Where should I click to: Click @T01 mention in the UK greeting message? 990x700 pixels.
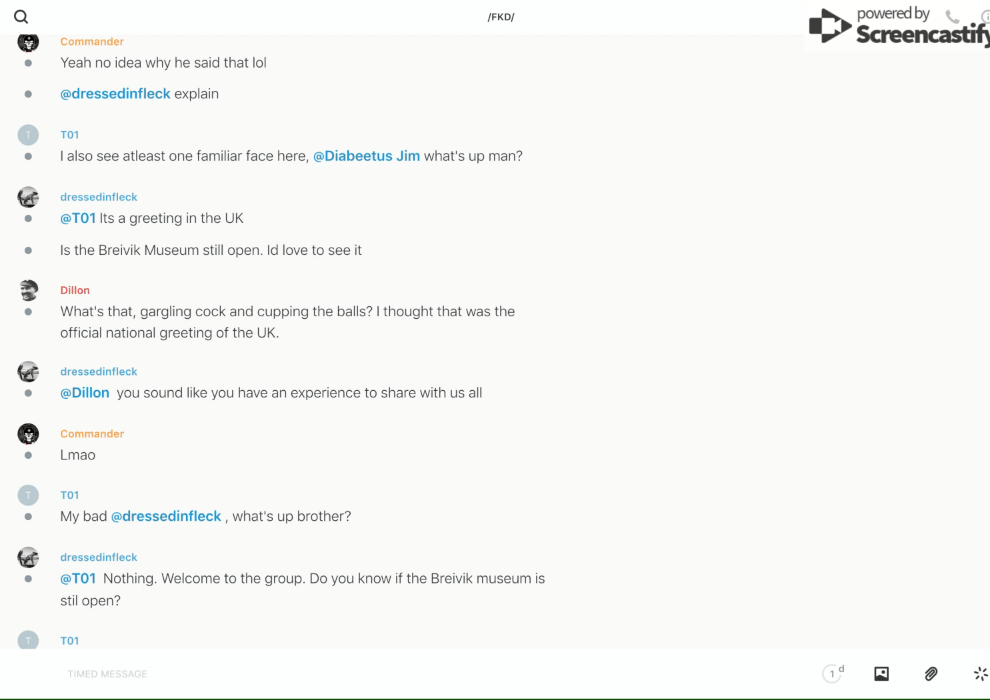[78, 218]
